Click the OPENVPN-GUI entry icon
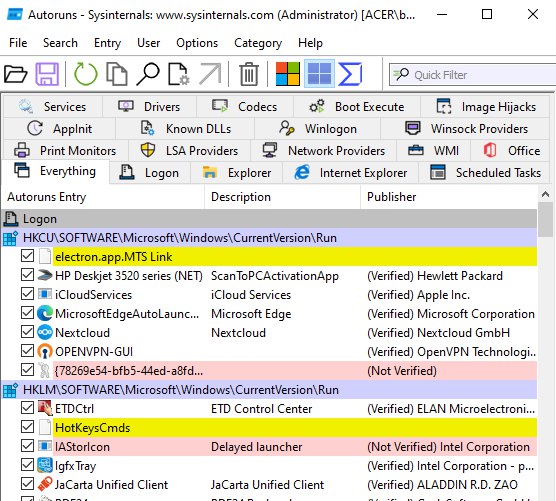 (45, 351)
